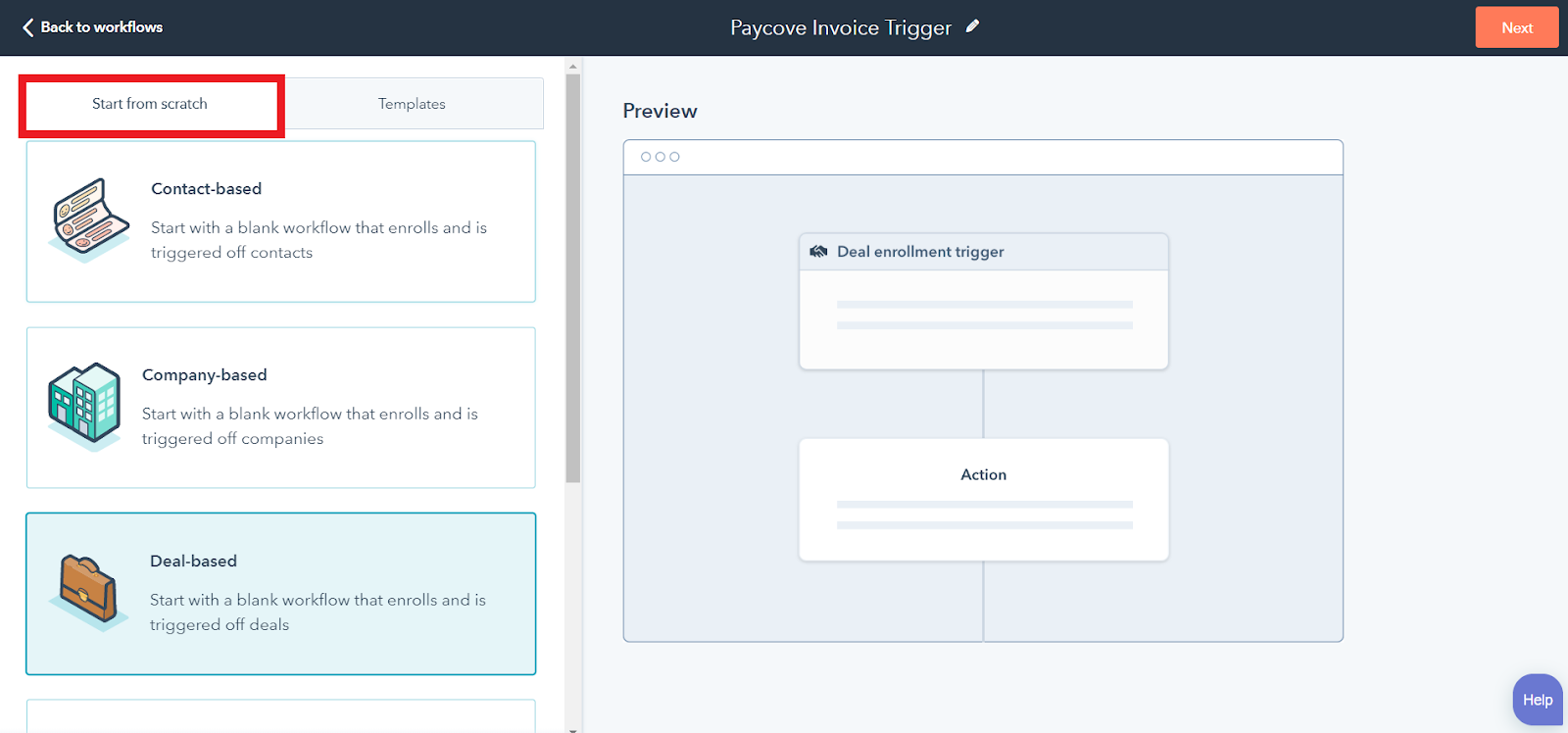Click the Next button

1517,27
